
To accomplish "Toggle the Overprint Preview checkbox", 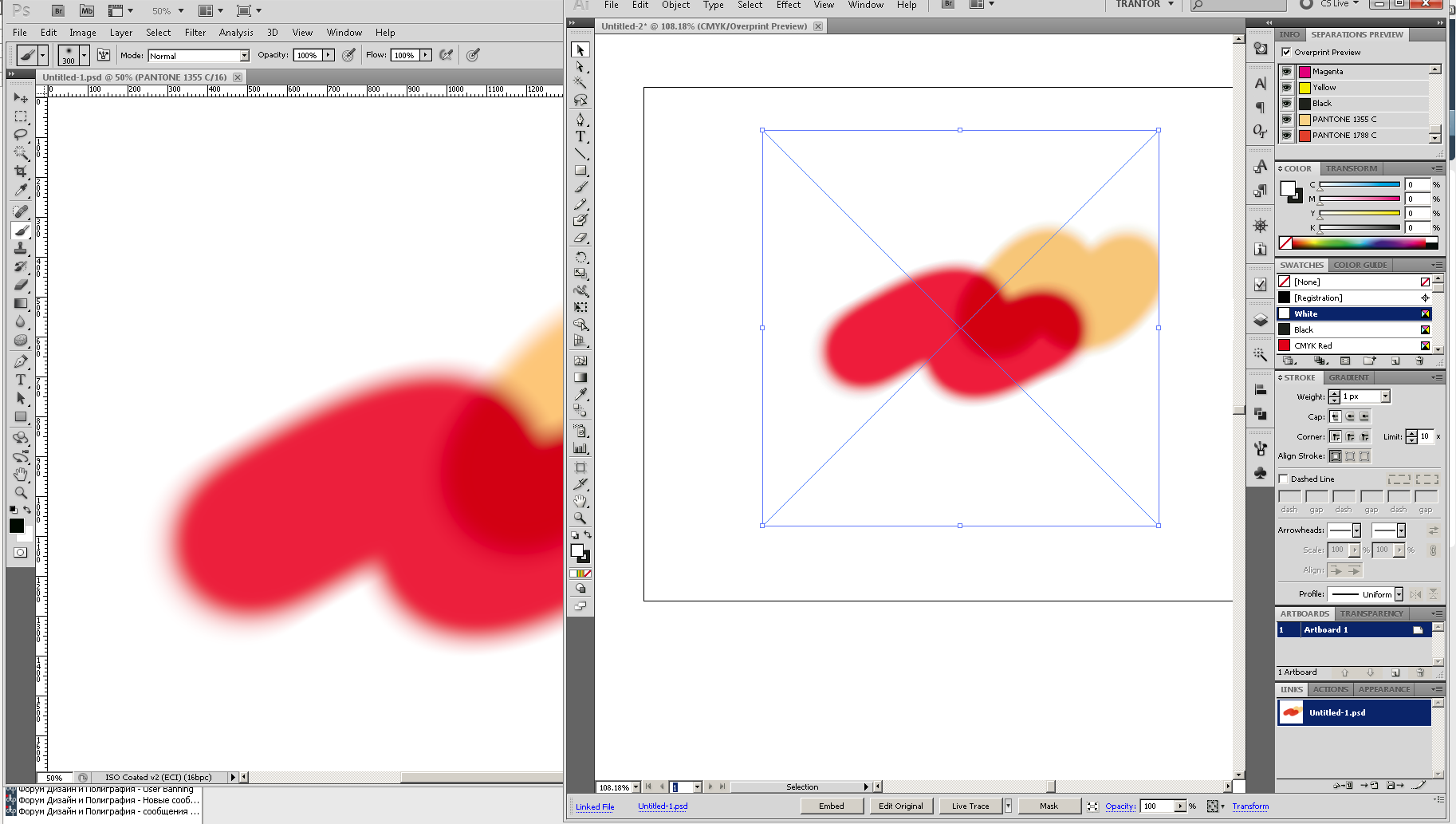I will pos(1286,52).
